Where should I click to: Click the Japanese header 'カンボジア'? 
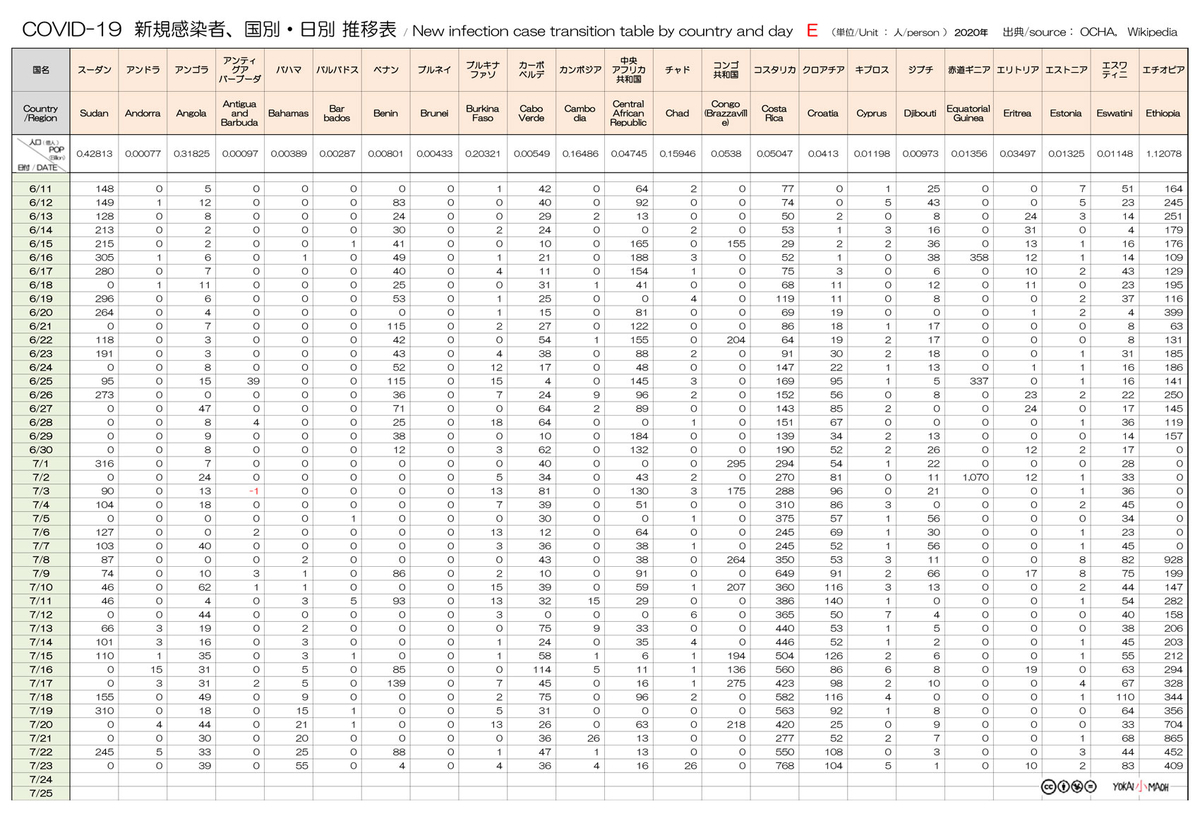coord(580,71)
